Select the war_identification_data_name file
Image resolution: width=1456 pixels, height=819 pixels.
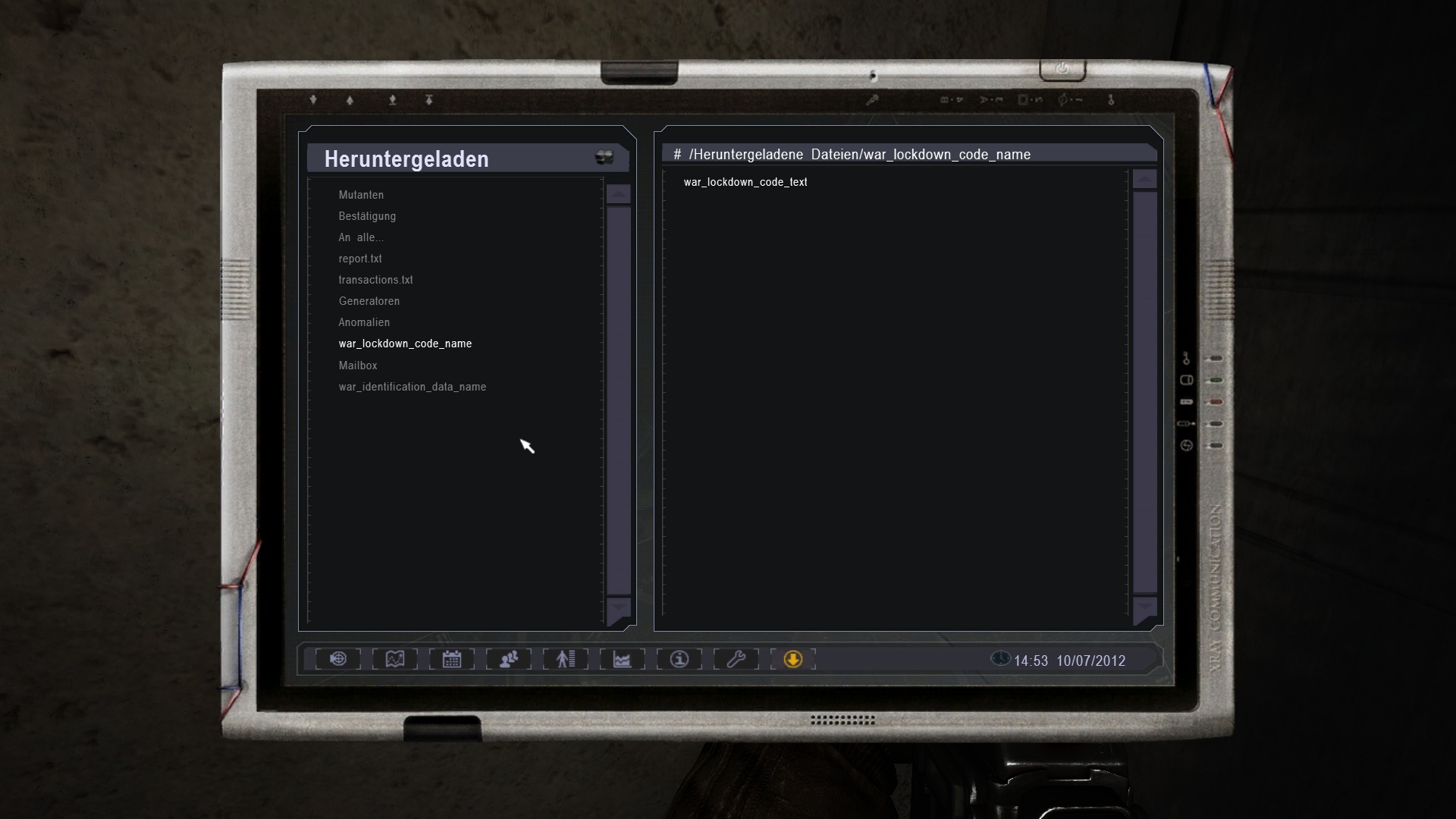pyautogui.click(x=412, y=387)
